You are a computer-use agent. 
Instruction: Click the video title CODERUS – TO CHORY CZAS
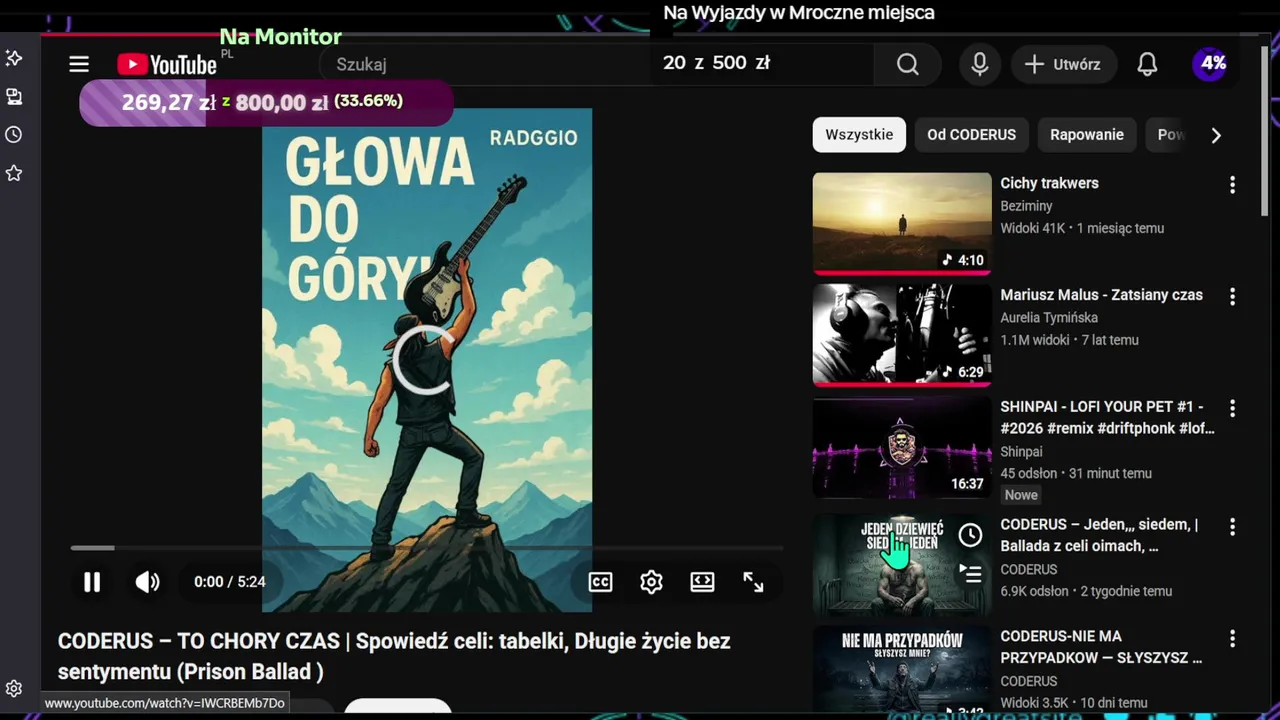(394, 656)
